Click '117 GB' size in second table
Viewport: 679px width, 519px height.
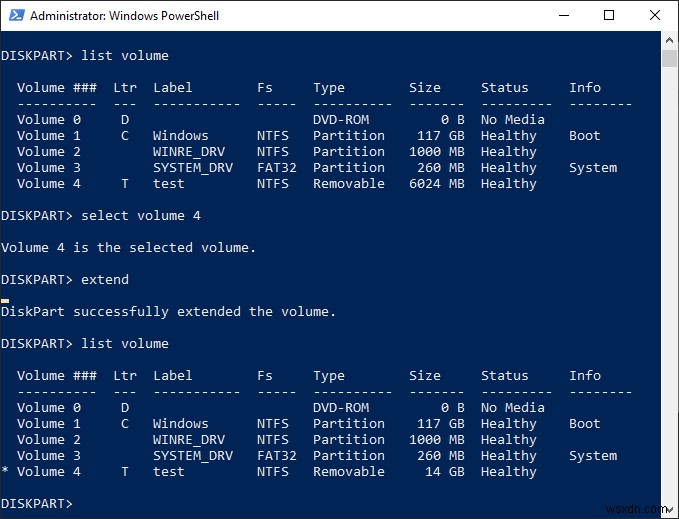tap(440, 423)
